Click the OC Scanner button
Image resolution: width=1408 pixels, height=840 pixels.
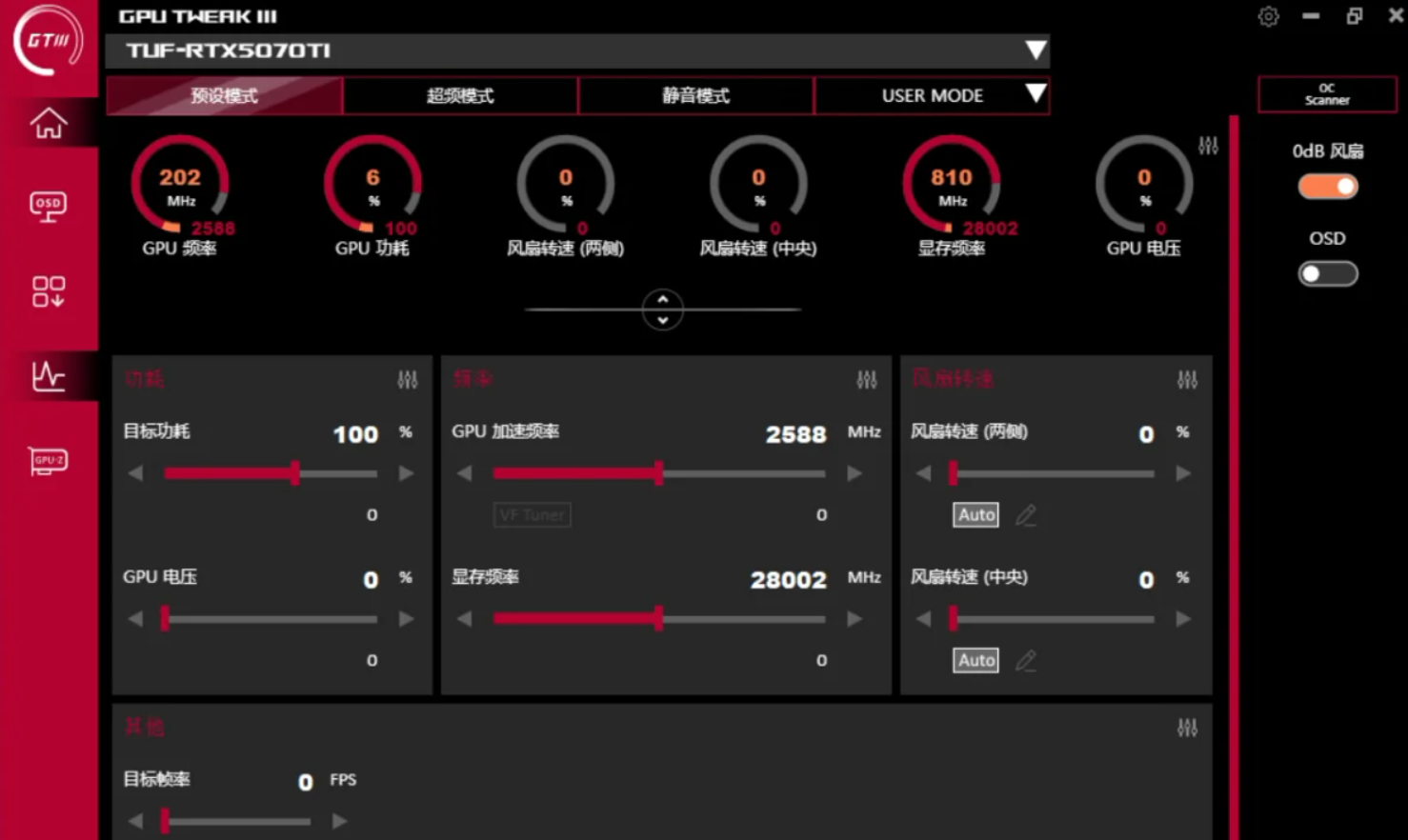point(1327,94)
